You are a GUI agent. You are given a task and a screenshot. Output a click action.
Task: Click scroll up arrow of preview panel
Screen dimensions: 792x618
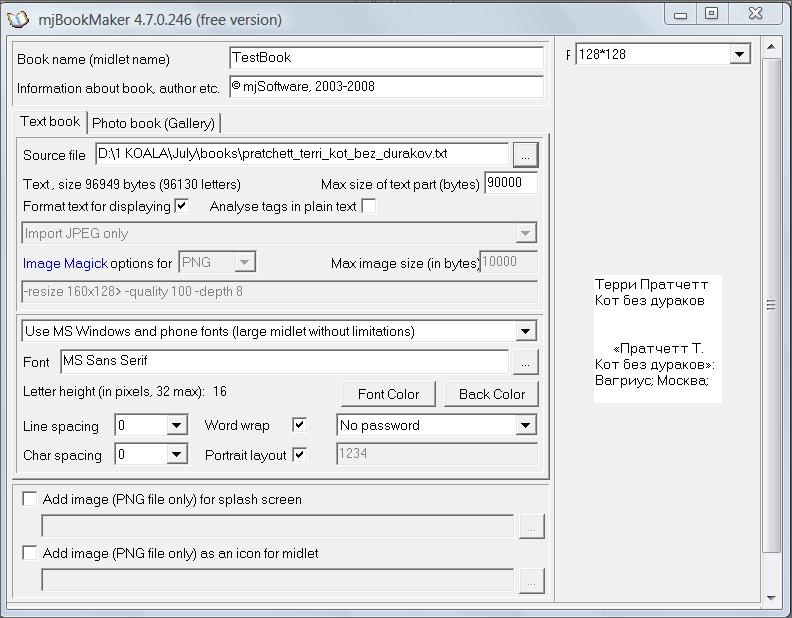pyautogui.click(x=771, y=47)
